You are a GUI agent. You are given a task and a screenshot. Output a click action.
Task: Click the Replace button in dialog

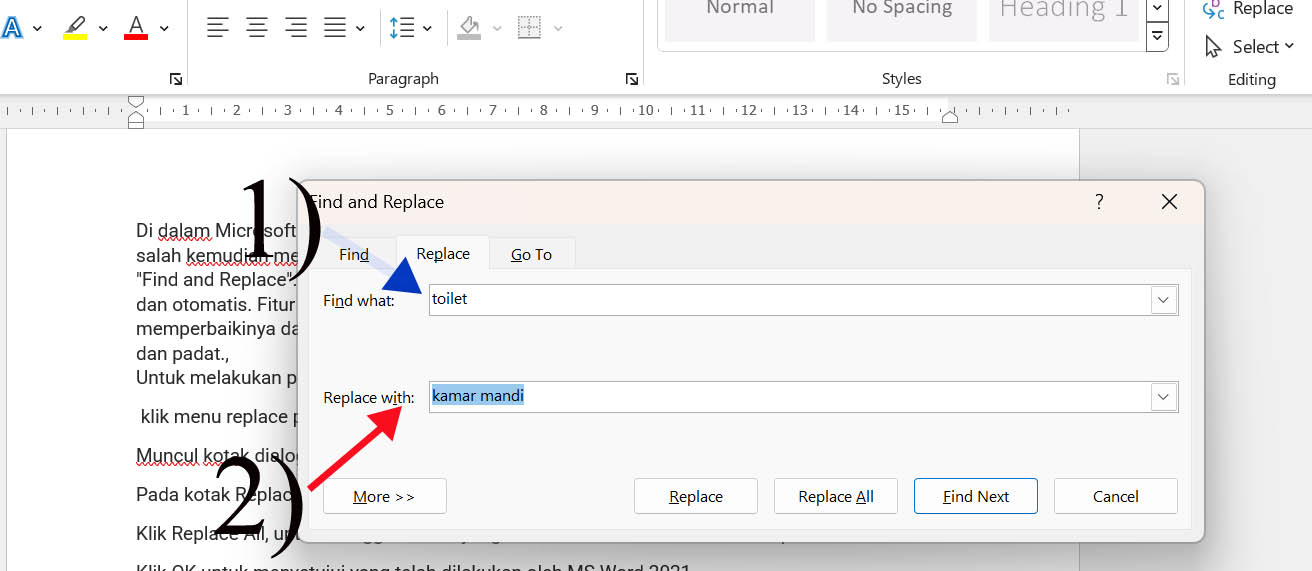(x=696, y=496)
